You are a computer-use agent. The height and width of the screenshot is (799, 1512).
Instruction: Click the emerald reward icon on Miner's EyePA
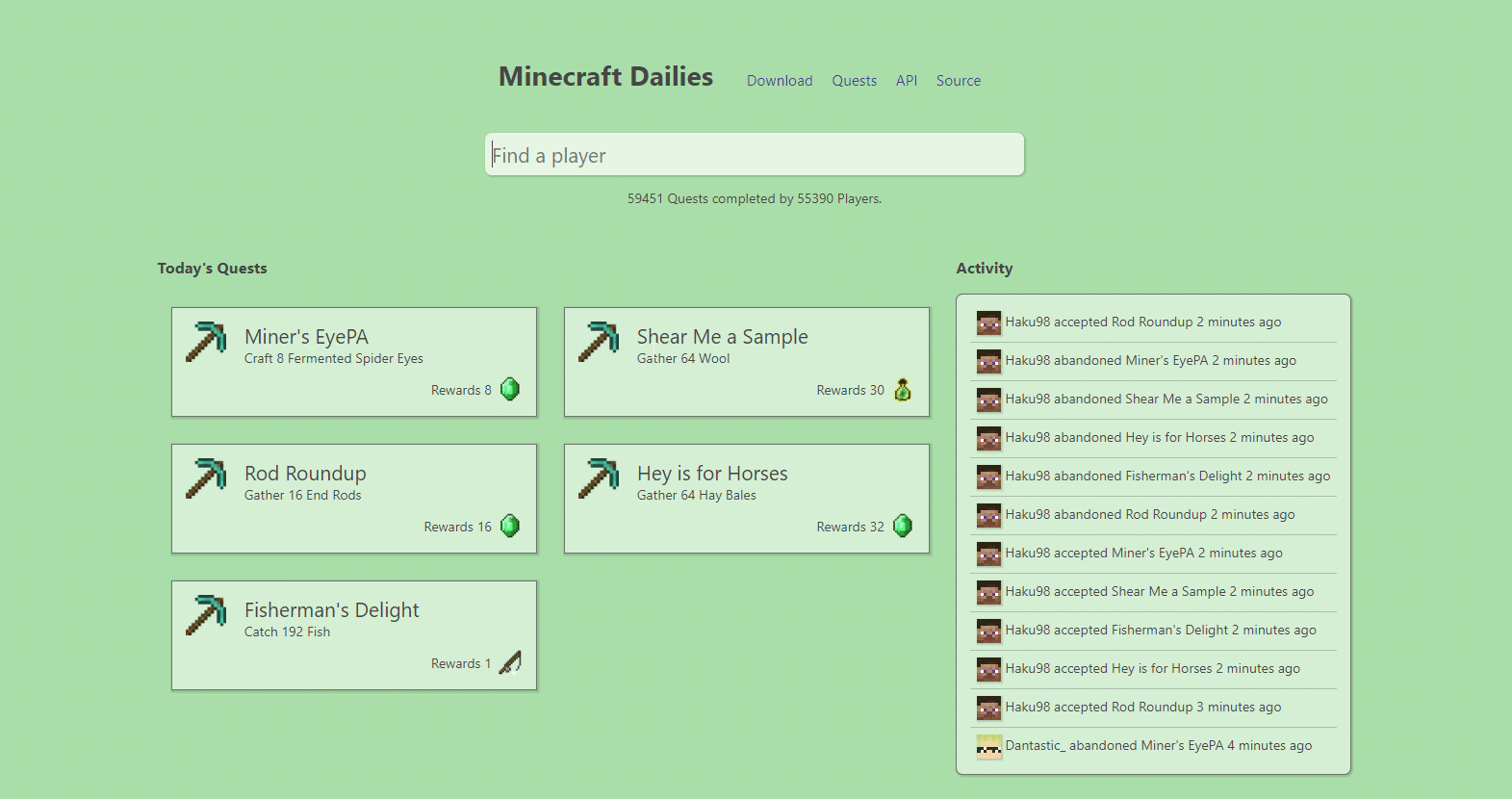(x=510, y=389)
